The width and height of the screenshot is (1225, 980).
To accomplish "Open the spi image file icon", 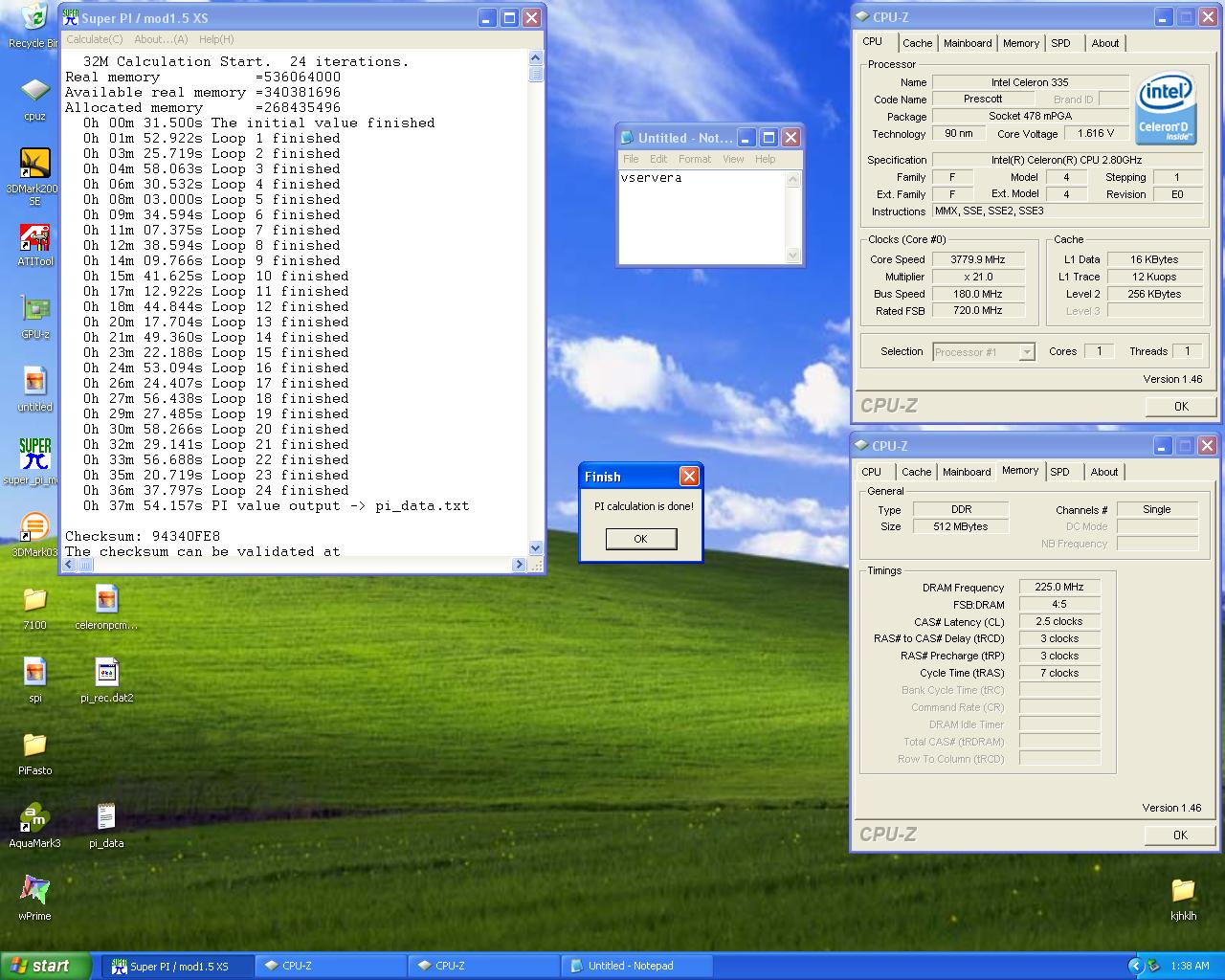I will coord(34,673).
